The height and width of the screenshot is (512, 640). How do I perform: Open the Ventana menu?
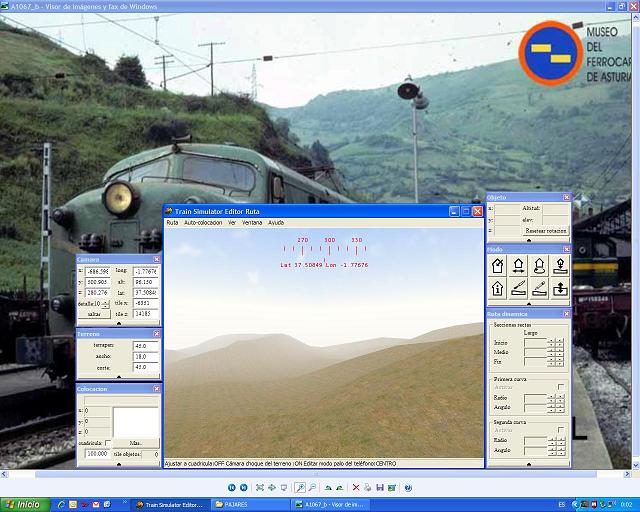click(x=252, y=223)
